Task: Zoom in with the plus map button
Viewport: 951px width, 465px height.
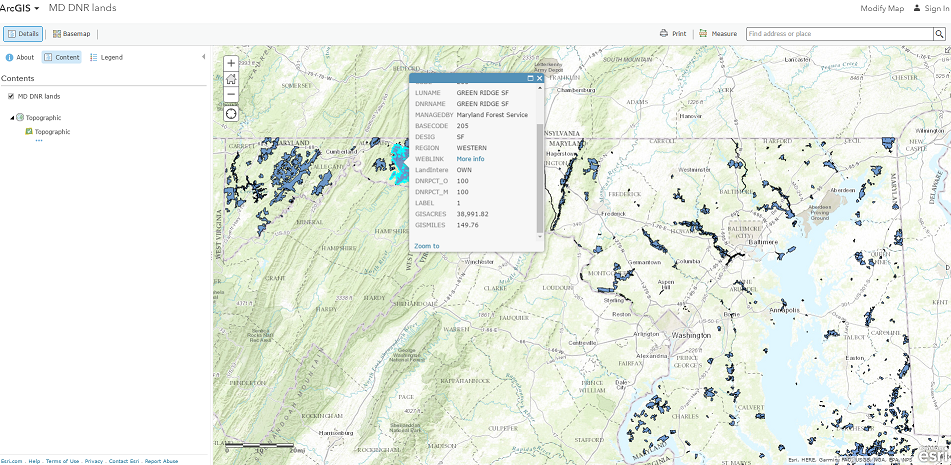Action: point(231,63)
